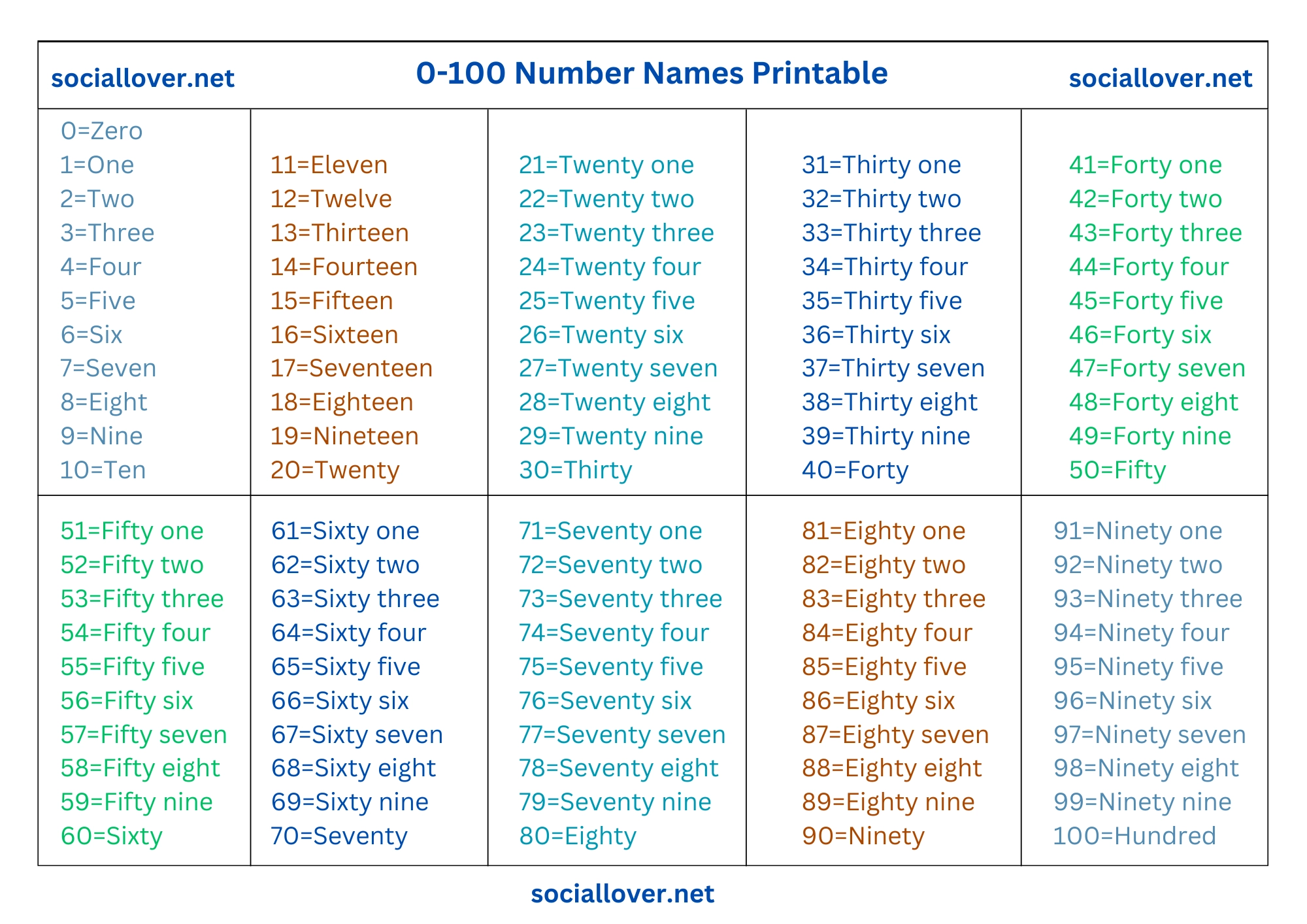
Task: Click "23=Twenty three" in the list
Action: 616,233
